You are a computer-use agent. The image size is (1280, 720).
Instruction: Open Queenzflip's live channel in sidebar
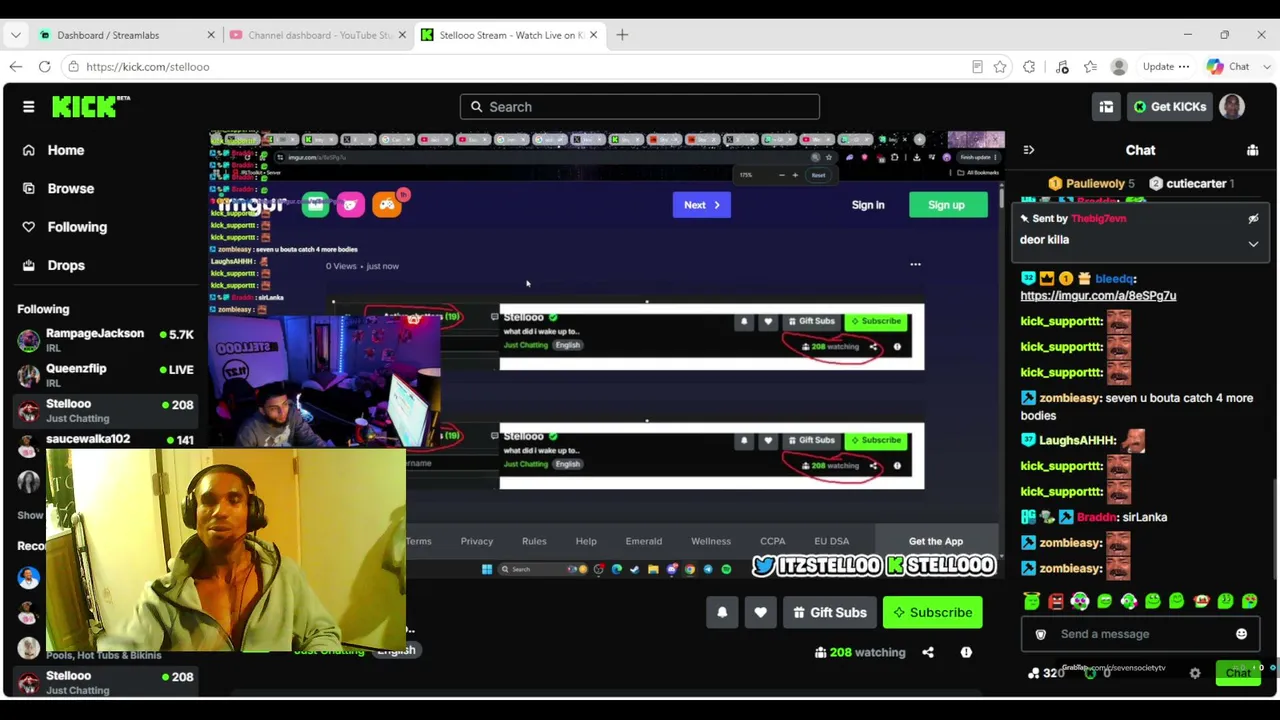click(105, 375)
